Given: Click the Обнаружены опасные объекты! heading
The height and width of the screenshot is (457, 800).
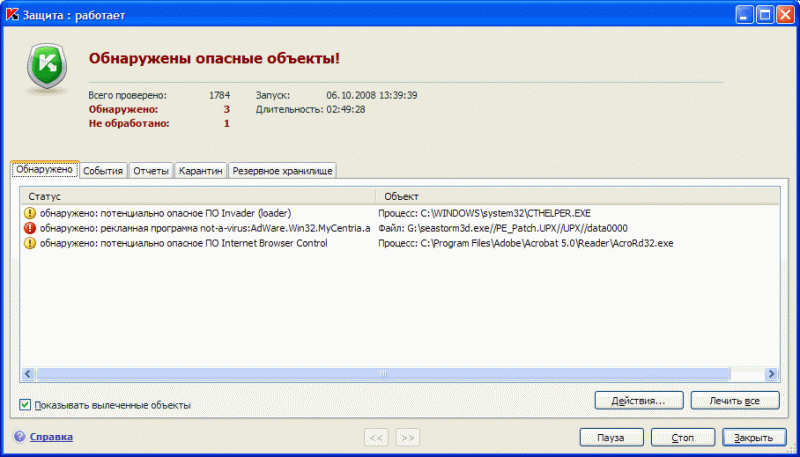Looking at the screenshot, I should pyautogui.click(x=214, y=59).
